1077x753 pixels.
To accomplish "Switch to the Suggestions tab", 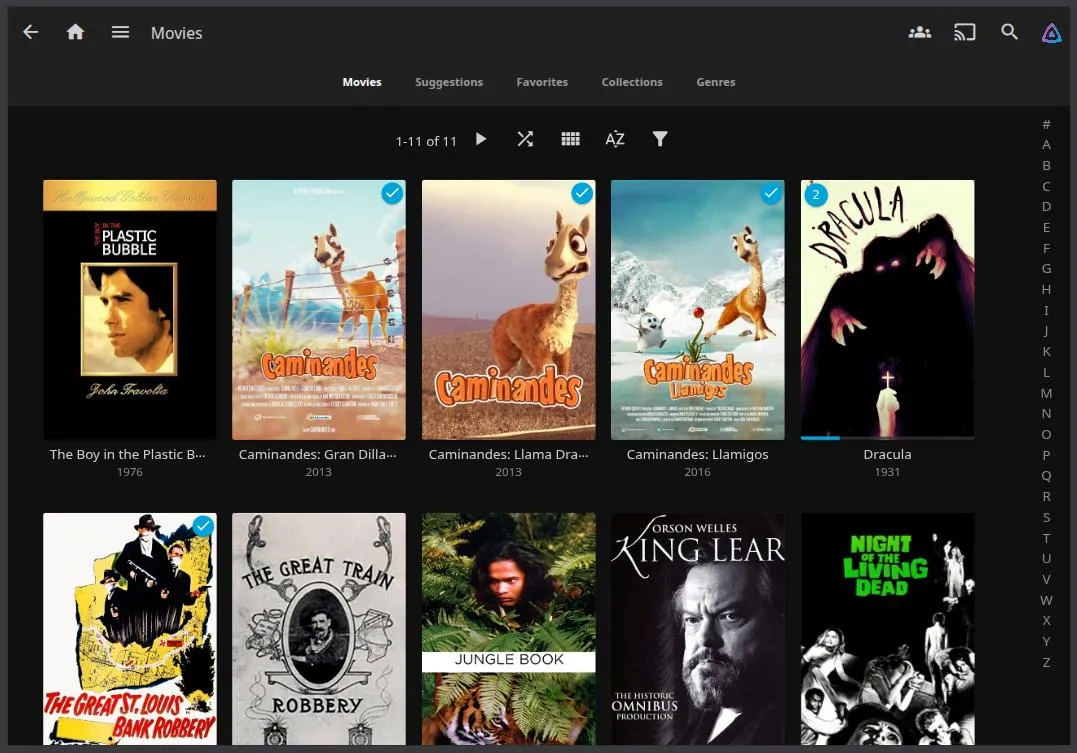I will click(x=449, y=82).
